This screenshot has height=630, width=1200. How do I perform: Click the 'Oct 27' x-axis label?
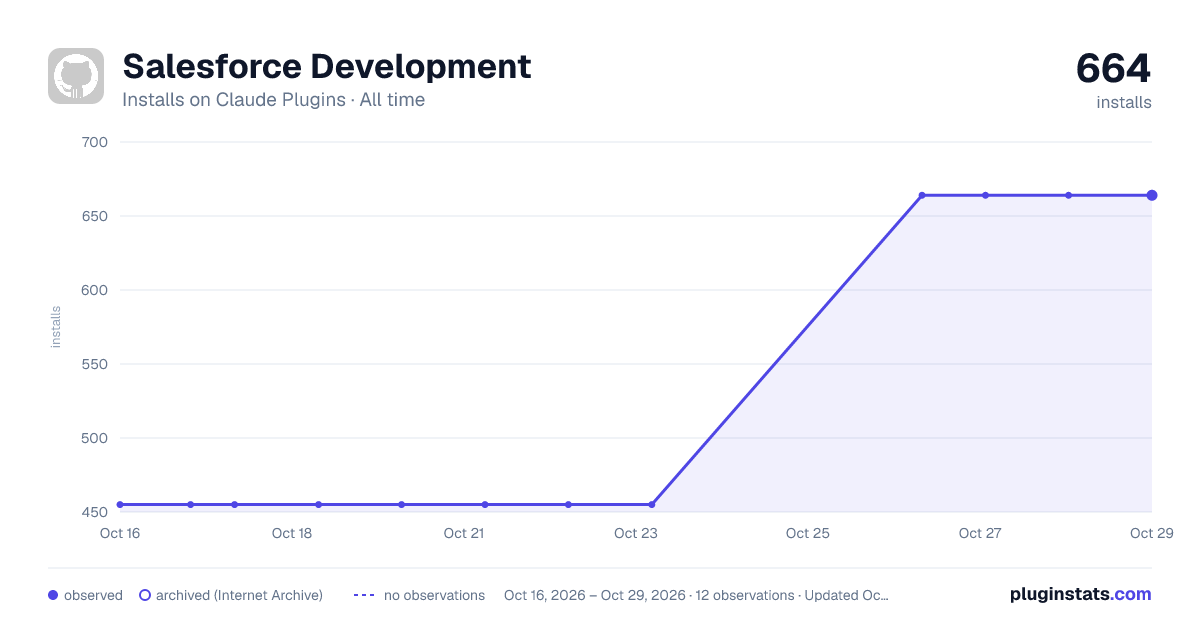pyautogui.click(x=980, y=533)
